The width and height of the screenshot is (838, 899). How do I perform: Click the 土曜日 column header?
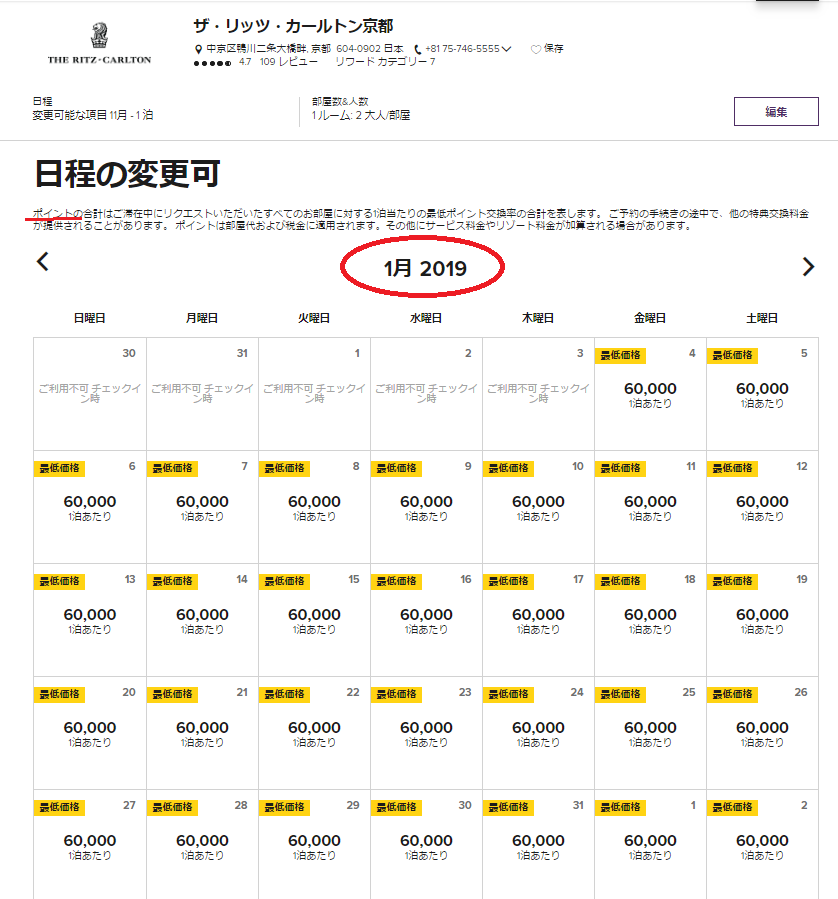(762, 318)
